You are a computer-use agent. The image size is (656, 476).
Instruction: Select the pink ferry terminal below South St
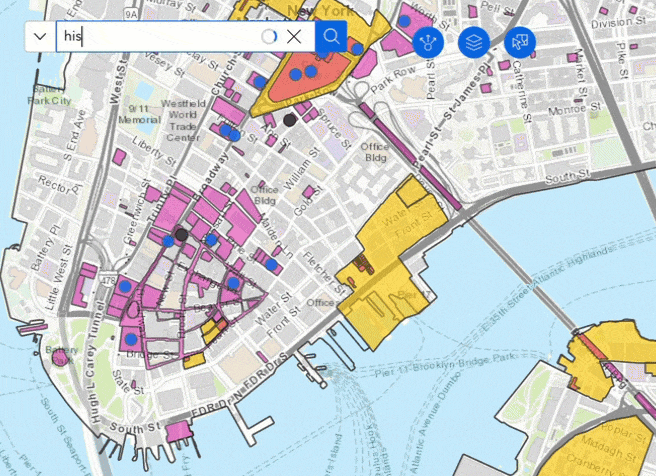[179, 431]
